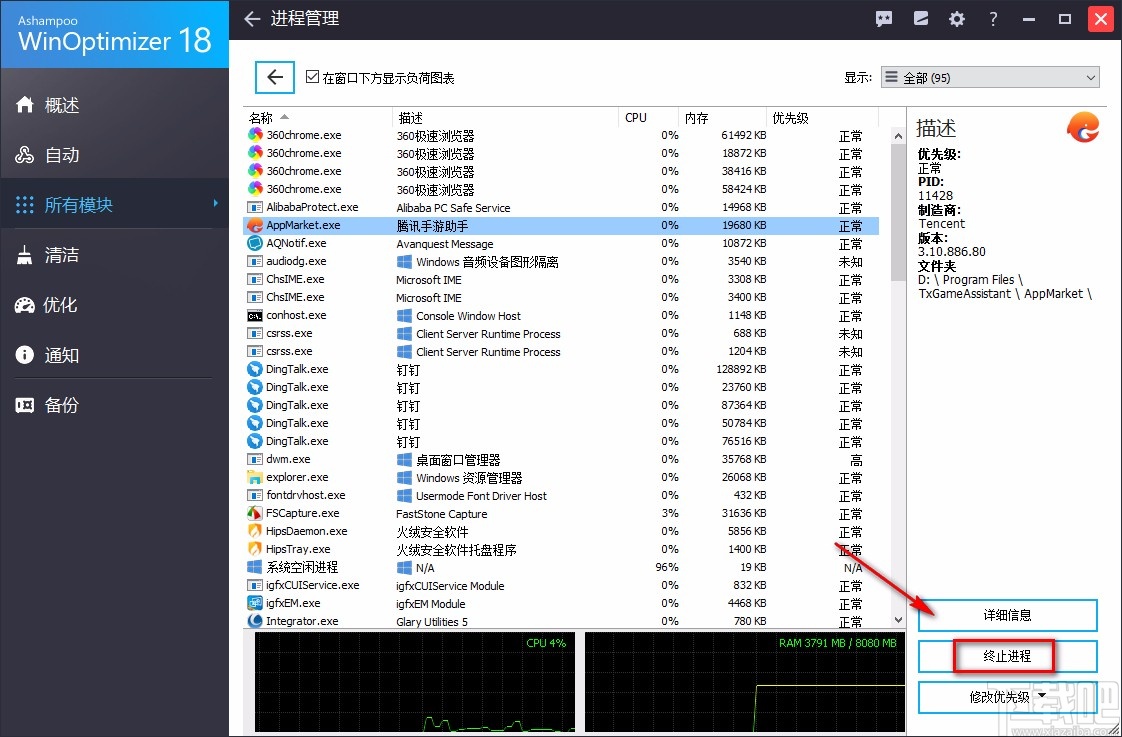The image size is (1122, 737).
Task: Select the Integrator.exe icon
Action: coord(255,621)
